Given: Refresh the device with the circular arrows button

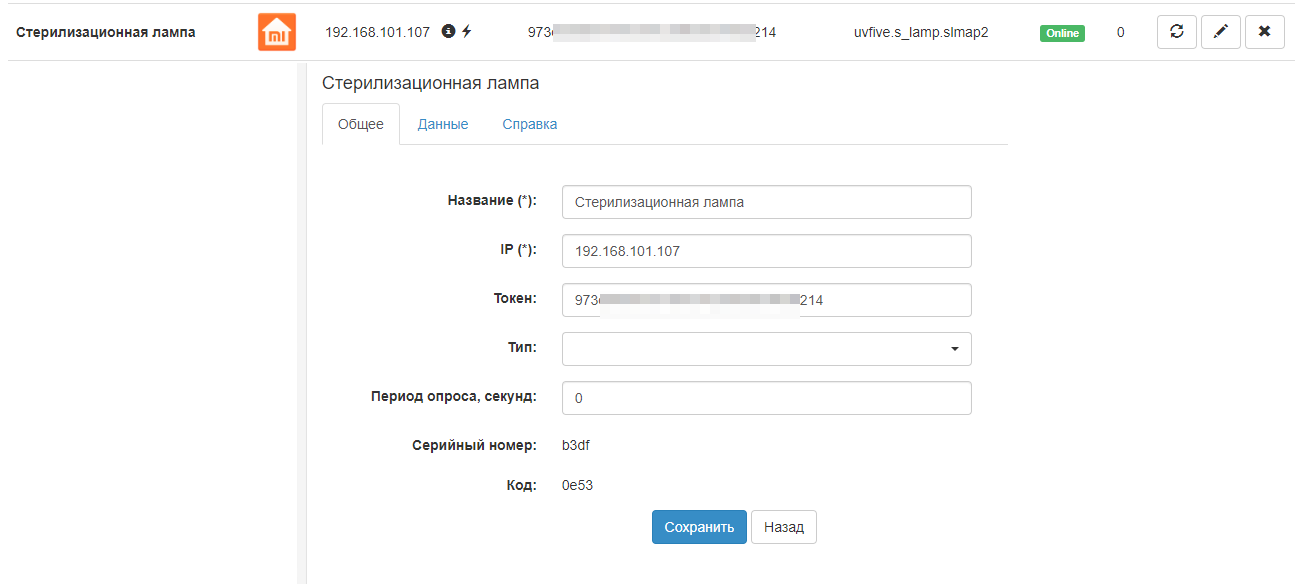Looking at the screenshot, I should point(1176,32).
